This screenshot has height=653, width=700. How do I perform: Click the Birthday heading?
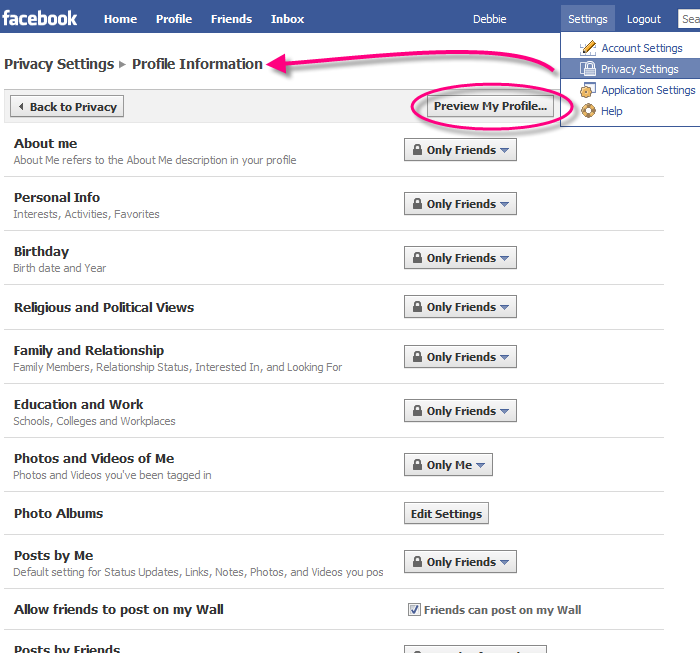(x=42, y=252)
